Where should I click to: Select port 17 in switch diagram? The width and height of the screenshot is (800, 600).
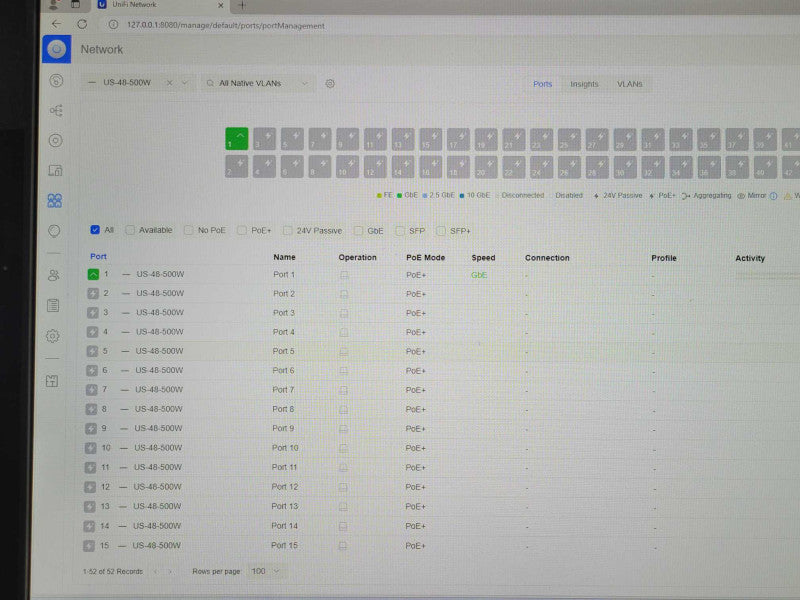(458, 139)
